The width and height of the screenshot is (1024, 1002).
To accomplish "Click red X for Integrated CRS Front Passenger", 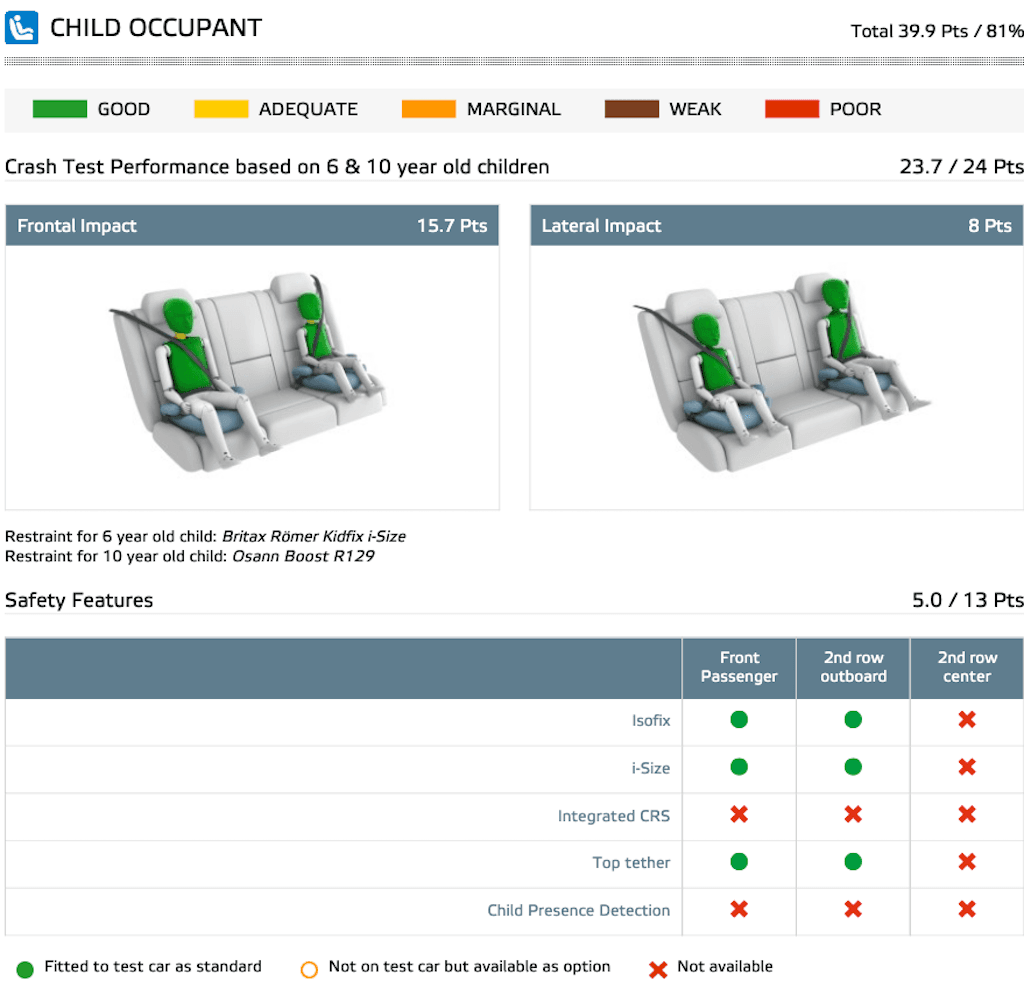I will [739, 815].
